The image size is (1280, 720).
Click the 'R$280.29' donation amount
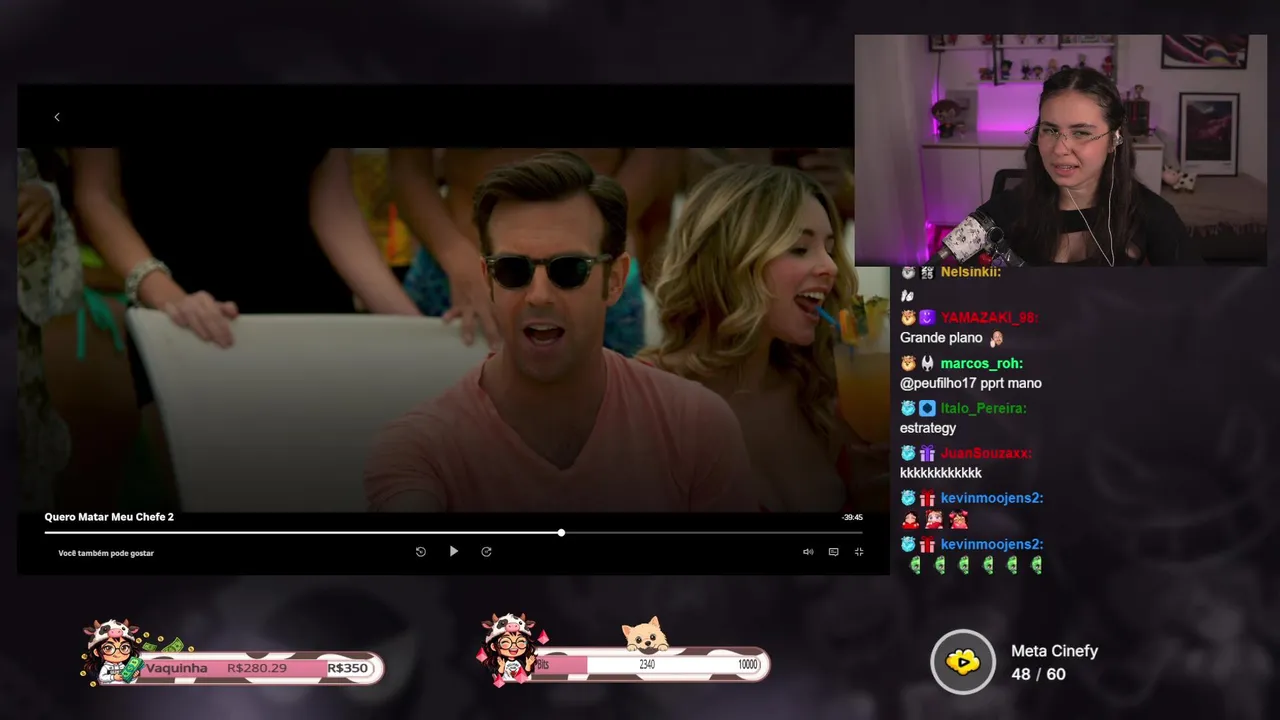257,668
